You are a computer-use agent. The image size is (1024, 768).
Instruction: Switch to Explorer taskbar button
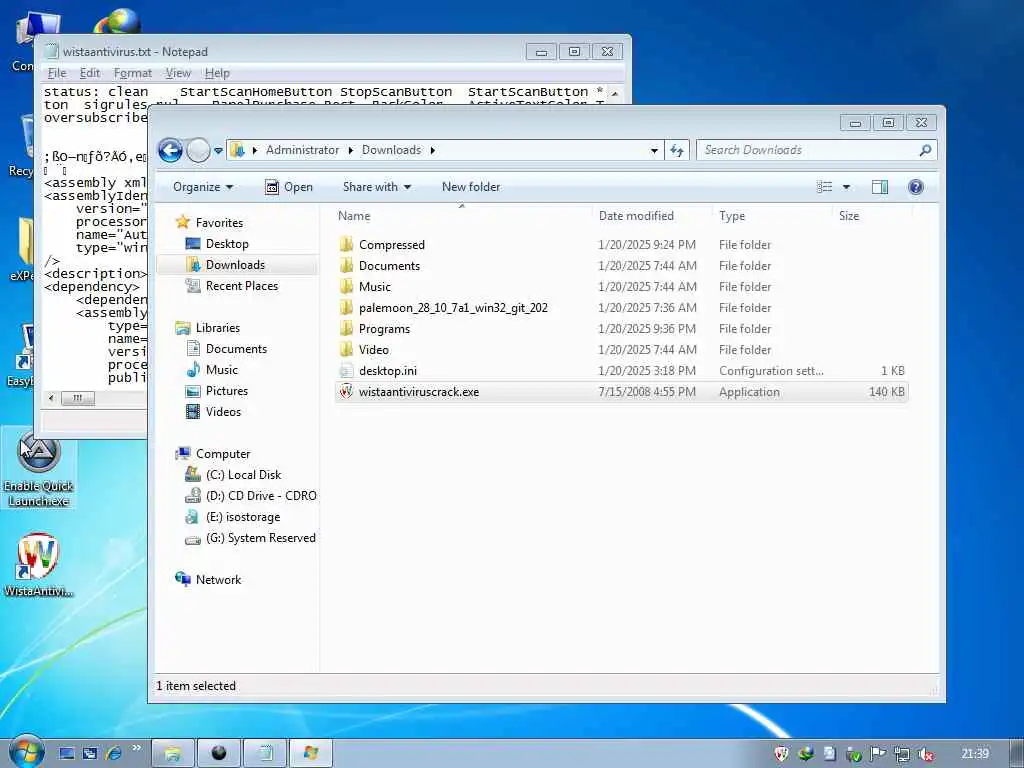point(173,753)
